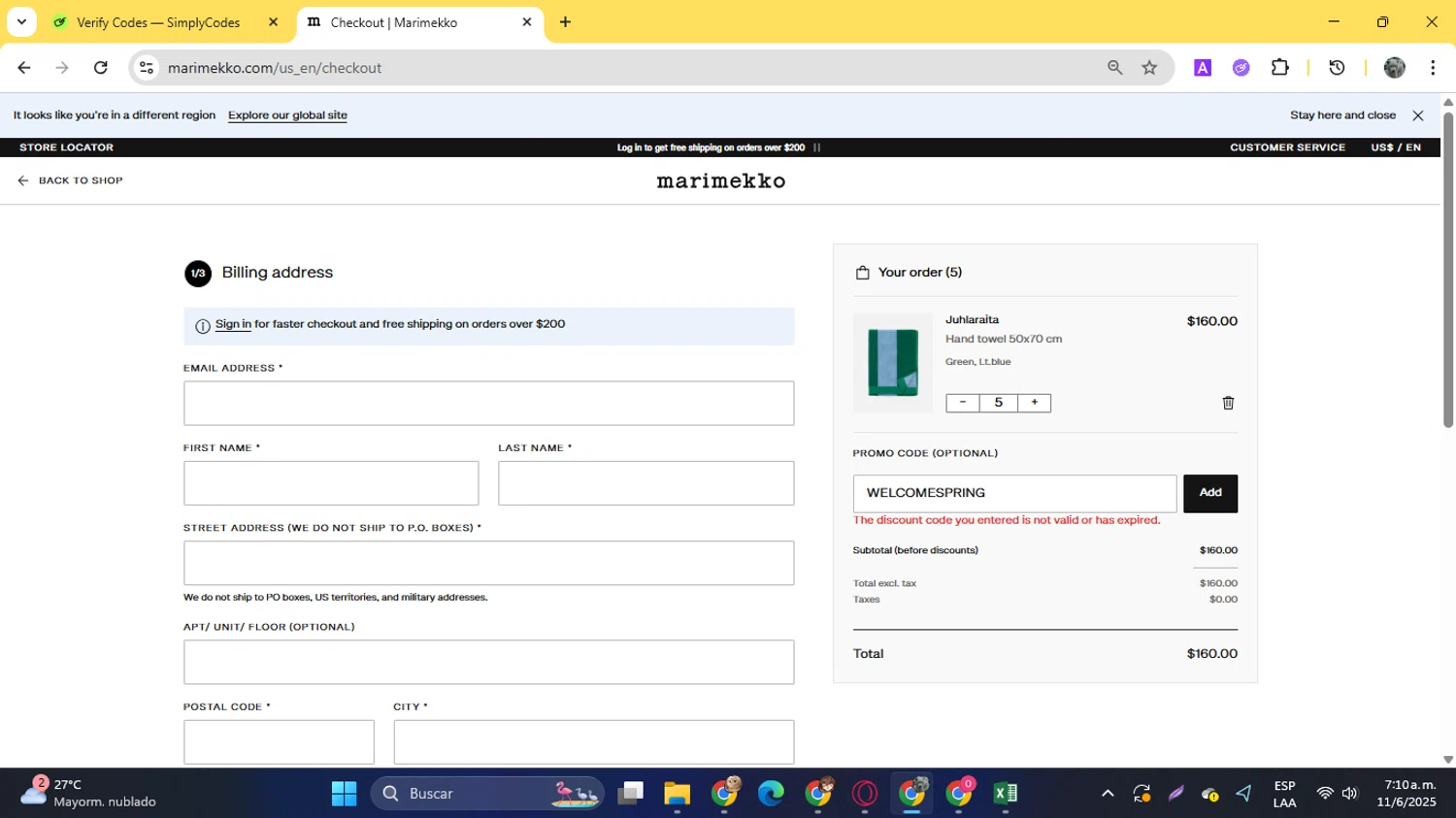Open Opera browser from taskbar
1456x818 pixels.
[865, 794]
